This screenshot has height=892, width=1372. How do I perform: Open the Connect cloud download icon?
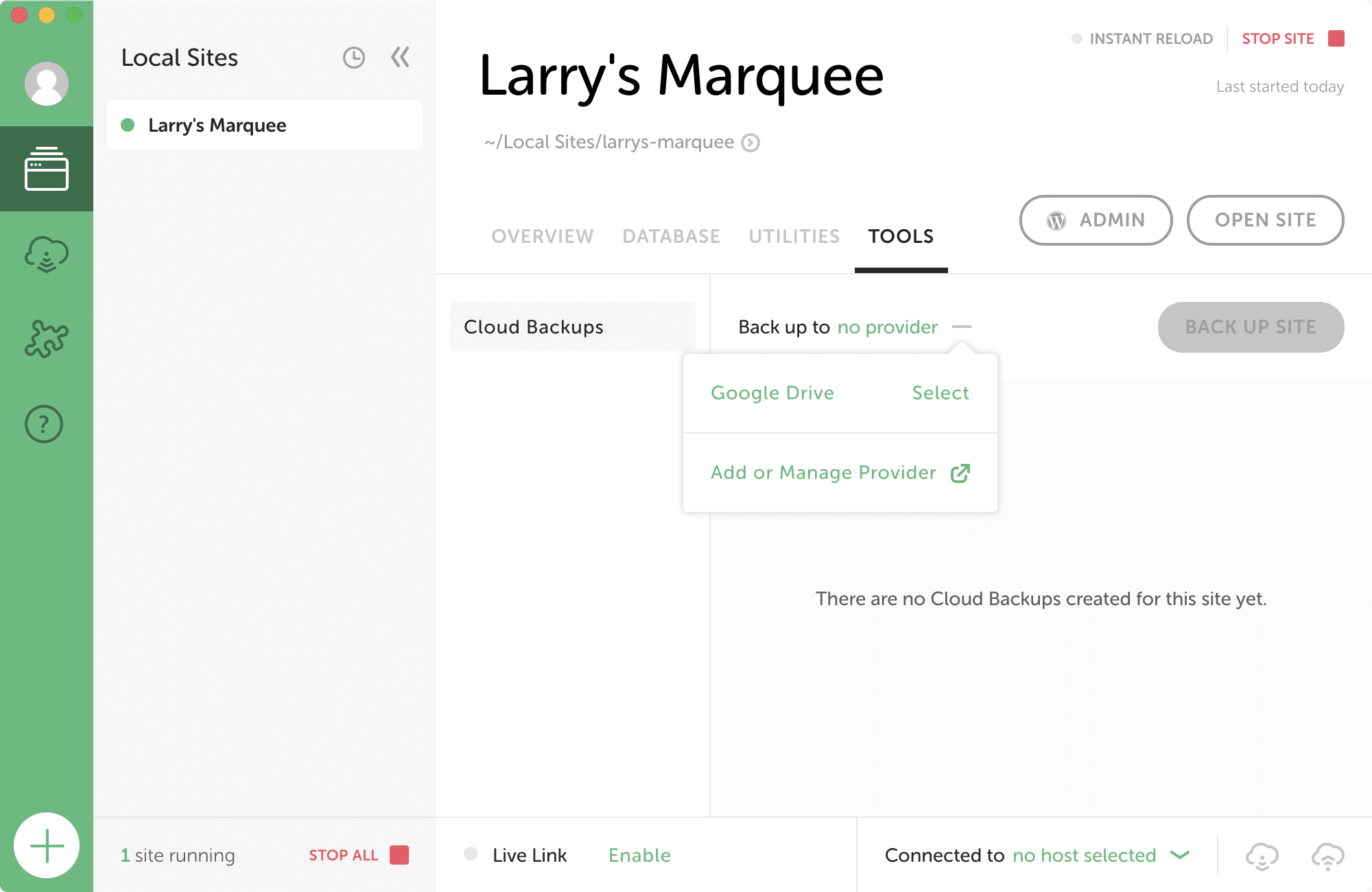point(47,255)
